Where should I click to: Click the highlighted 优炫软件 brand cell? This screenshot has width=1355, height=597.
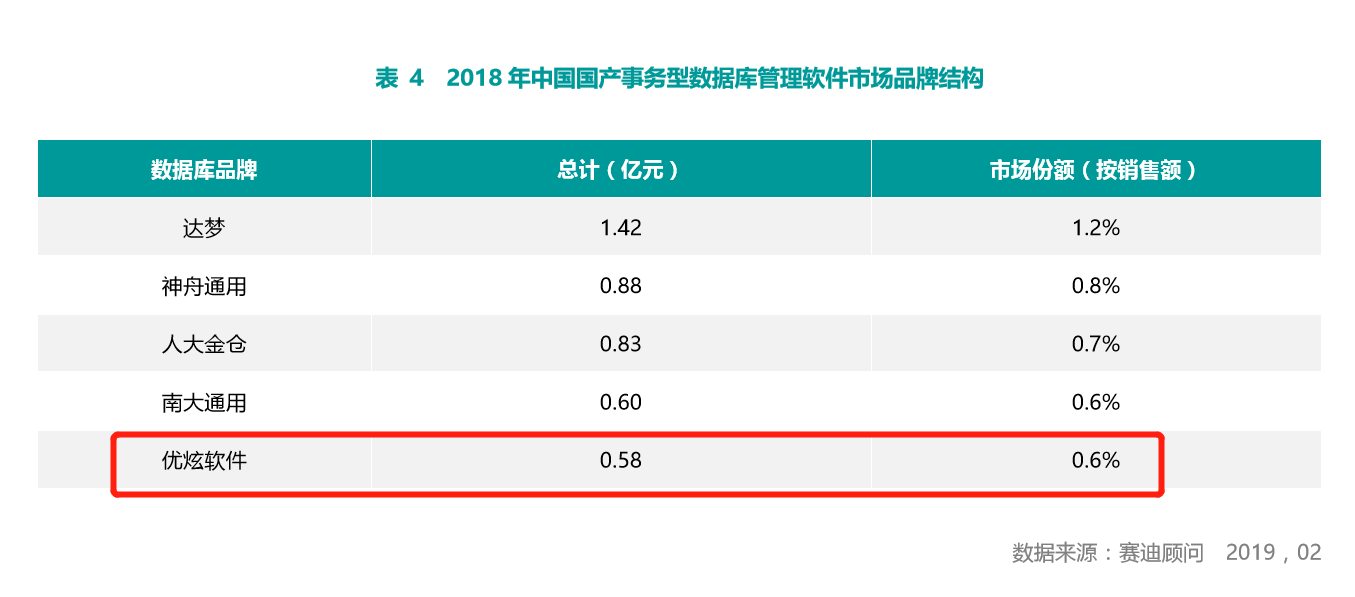tap(204, 460)
